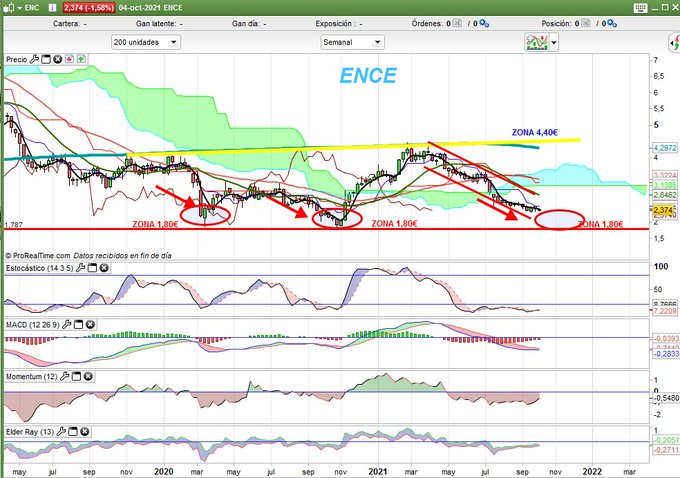Click the Cartera label
The width and height of the screenshot is (680, 478).
66,23
